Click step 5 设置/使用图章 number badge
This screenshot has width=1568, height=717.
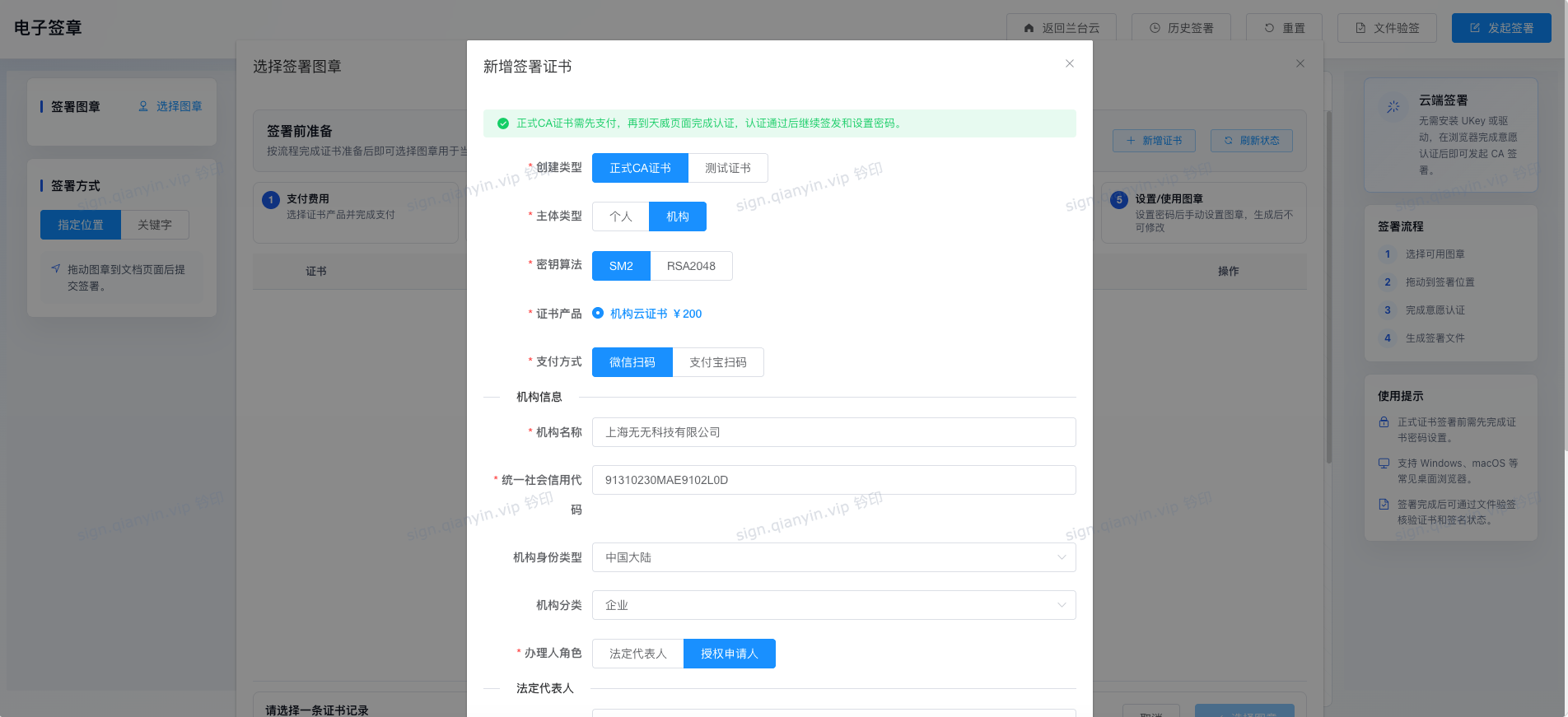click(1119, 200)
